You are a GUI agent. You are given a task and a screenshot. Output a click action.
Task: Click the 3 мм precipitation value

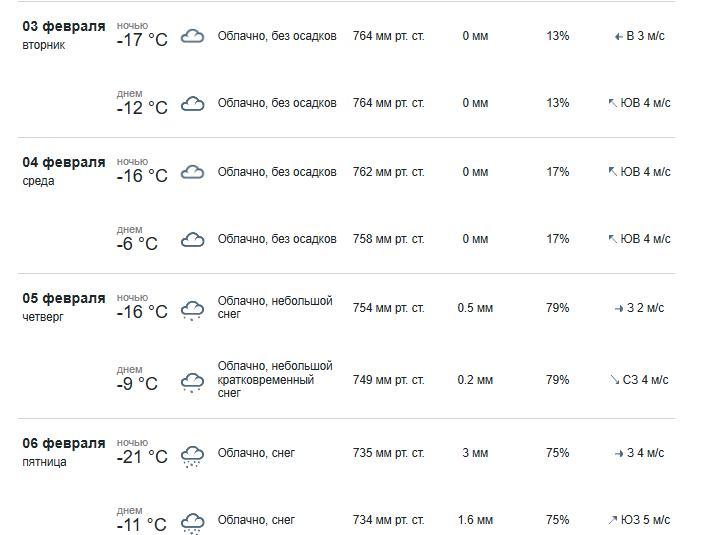click(x=475, y=453)
